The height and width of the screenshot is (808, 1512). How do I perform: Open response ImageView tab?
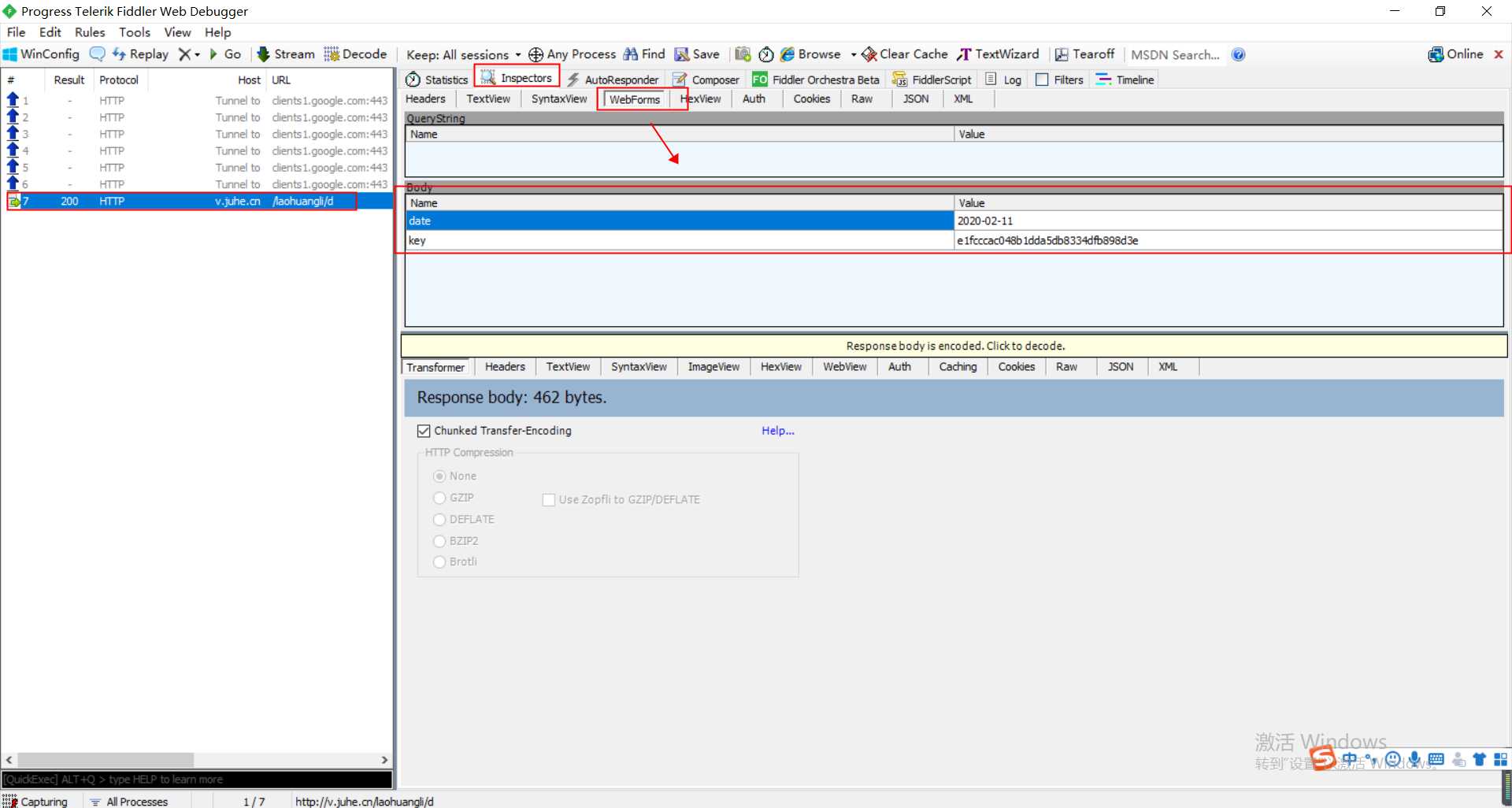(713, 367)
